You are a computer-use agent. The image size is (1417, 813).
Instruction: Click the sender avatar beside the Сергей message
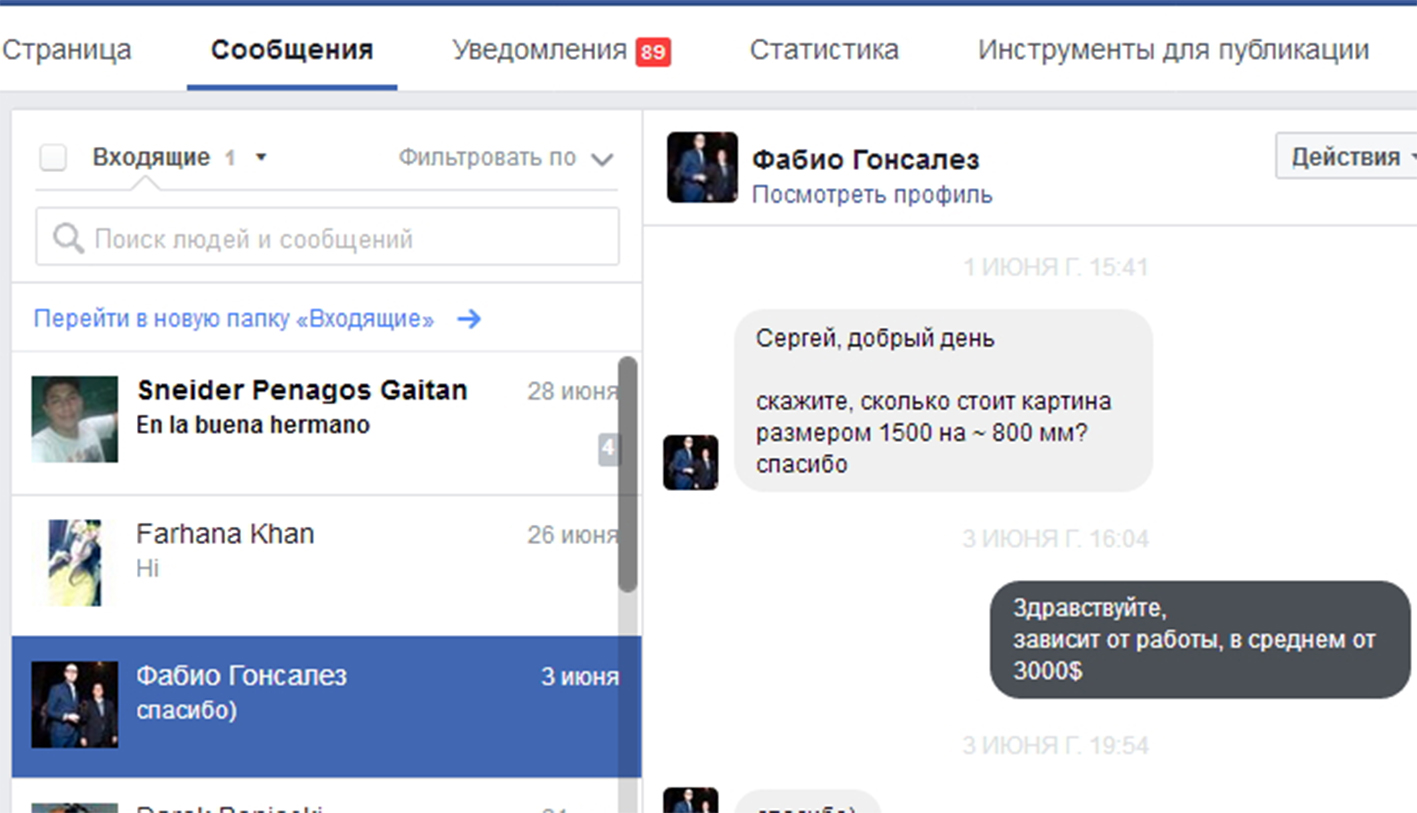(x=691, y=462)
